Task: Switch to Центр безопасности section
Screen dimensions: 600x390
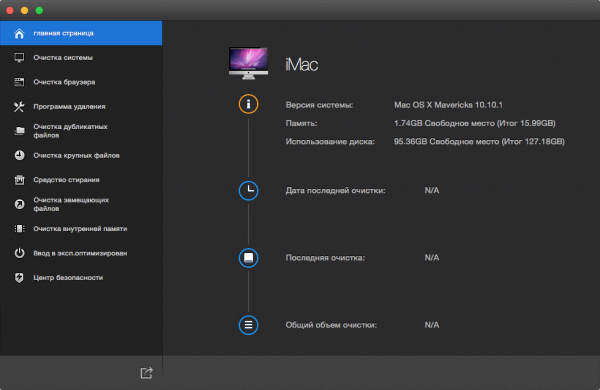Action: pos(81,277)
